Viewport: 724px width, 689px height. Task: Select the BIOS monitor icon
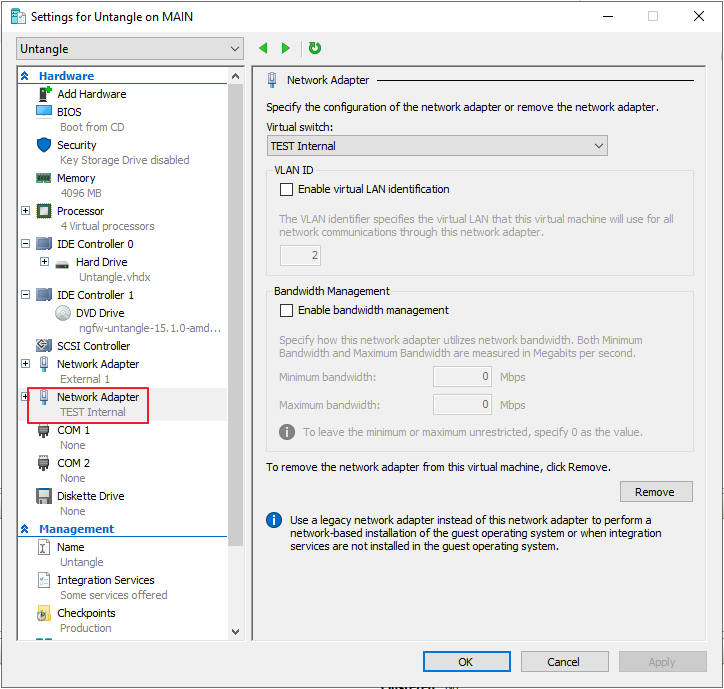44,112
